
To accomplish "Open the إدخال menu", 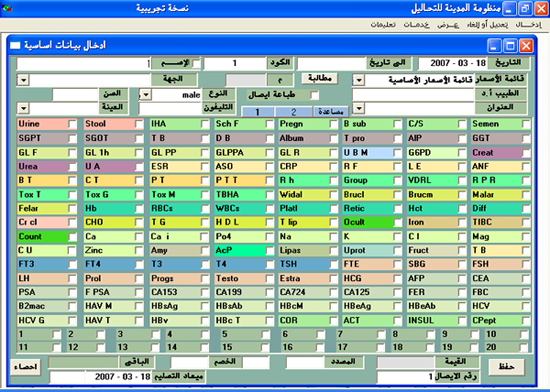I will pyautogui.click(x=528, y=25).
